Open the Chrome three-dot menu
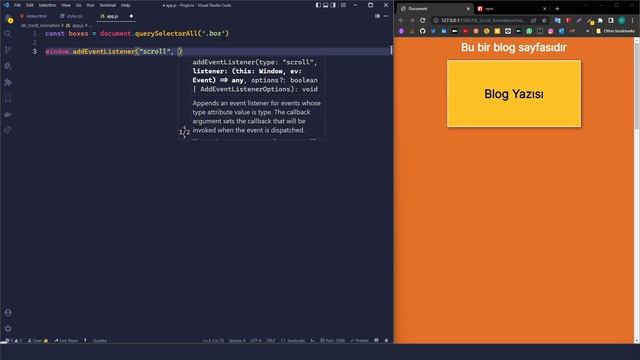 633,20
